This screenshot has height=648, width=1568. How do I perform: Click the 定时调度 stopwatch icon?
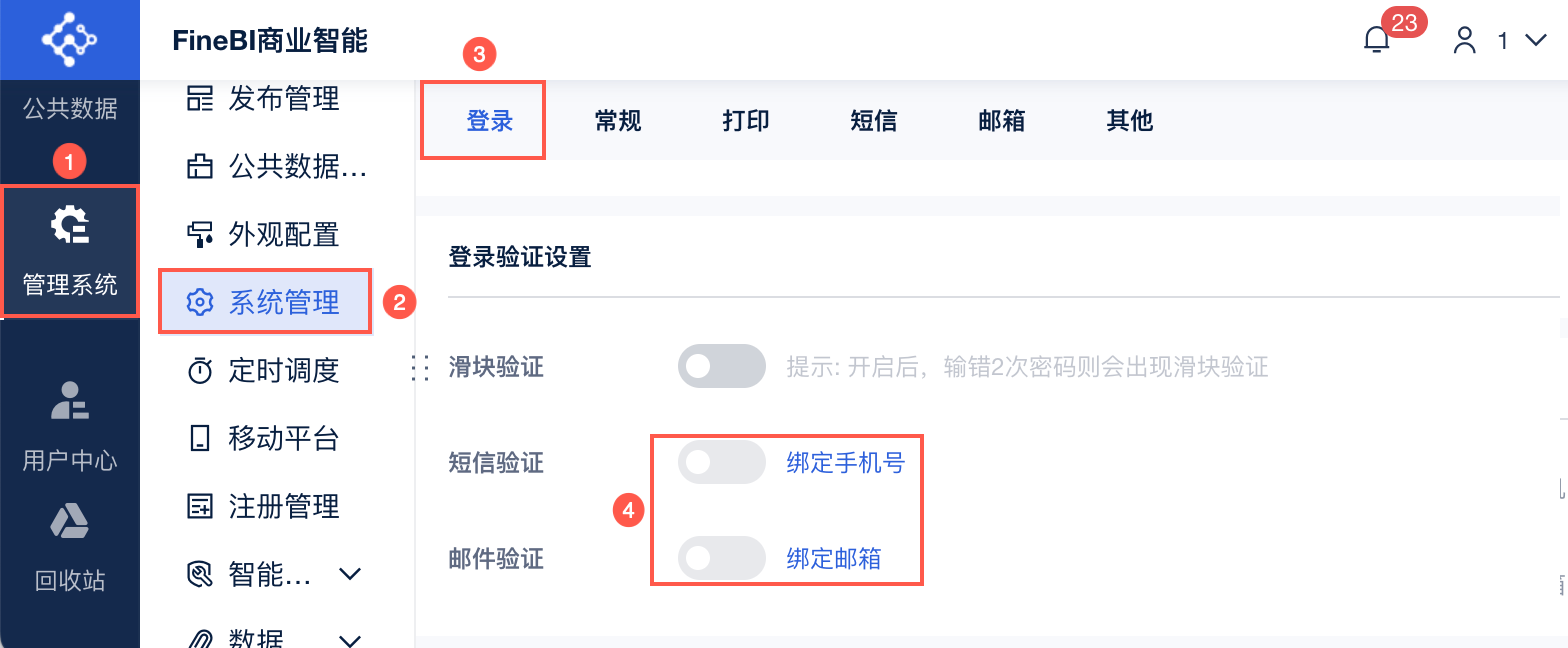[200, 371]
